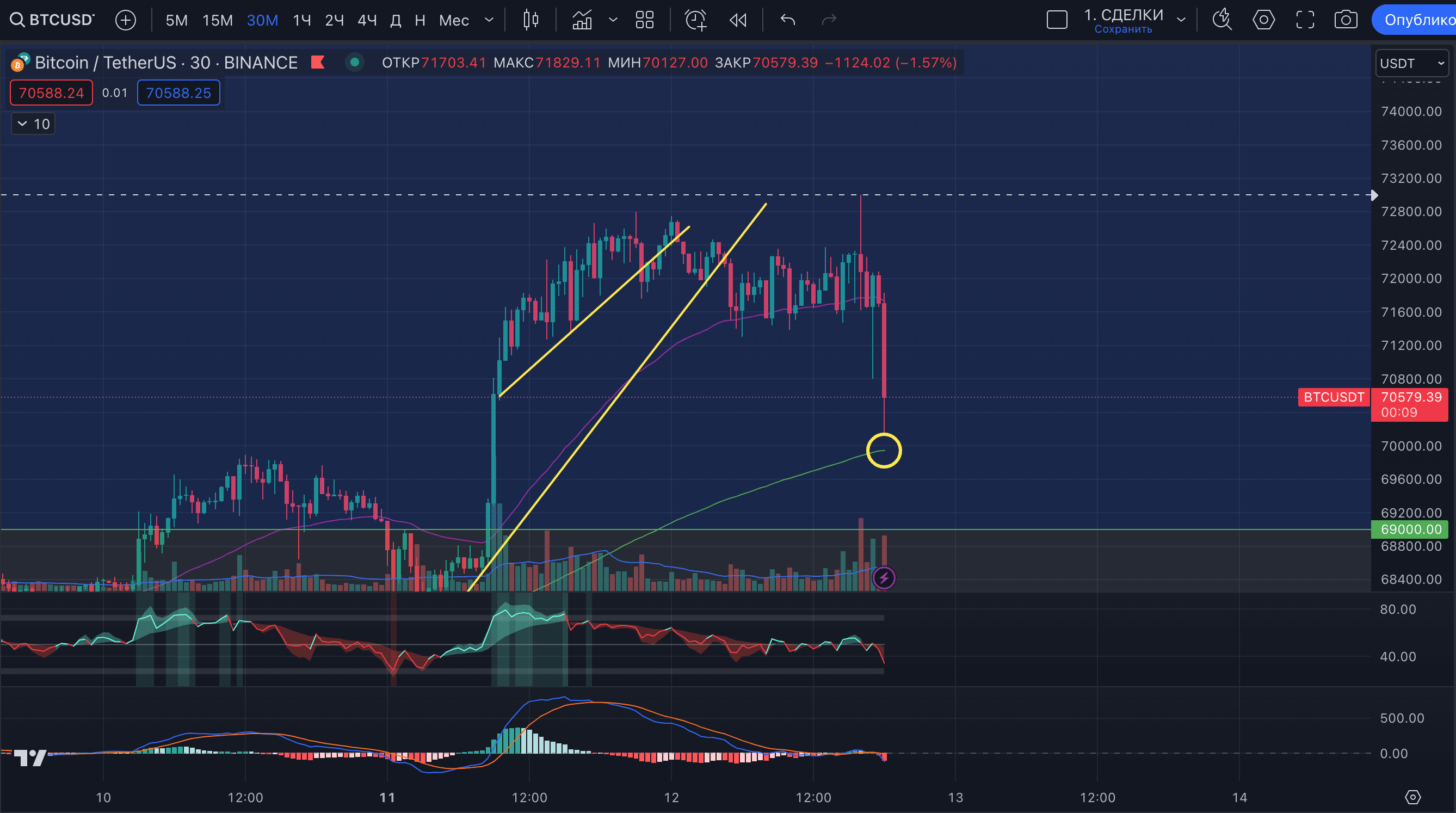Screen dimensions: 1456x813
Task: Undo the last chart action
Action: click(787, 19)
